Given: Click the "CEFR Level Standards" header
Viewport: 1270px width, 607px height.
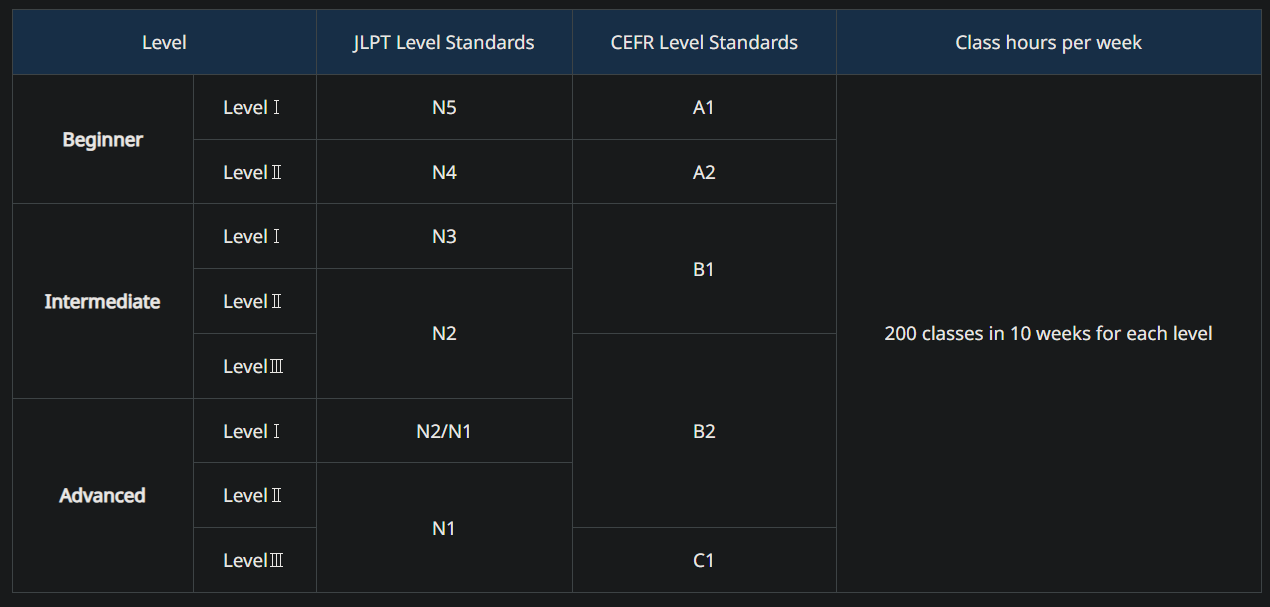Looking at the screenshot, I should (x=704, y=42).
